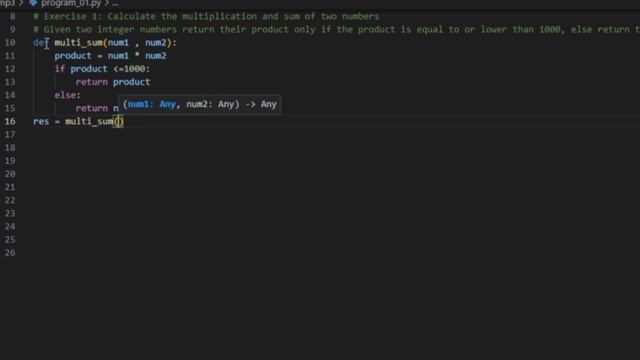Select line number 10 in gutter

click(10, 42)
